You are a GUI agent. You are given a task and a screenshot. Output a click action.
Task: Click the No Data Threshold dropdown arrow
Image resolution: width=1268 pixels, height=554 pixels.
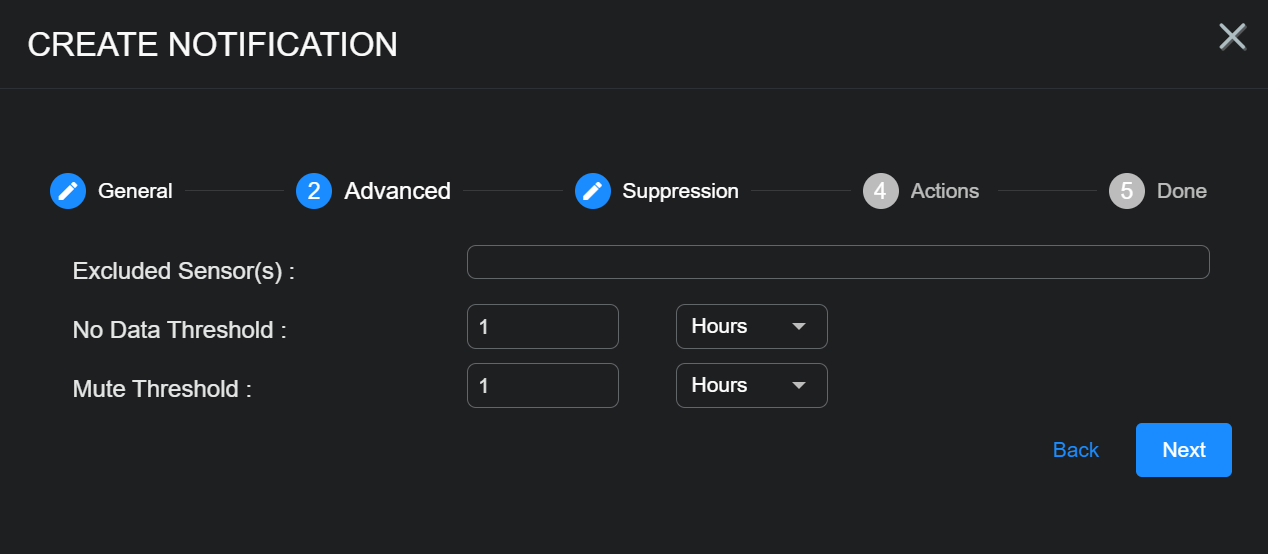(799, 327)
